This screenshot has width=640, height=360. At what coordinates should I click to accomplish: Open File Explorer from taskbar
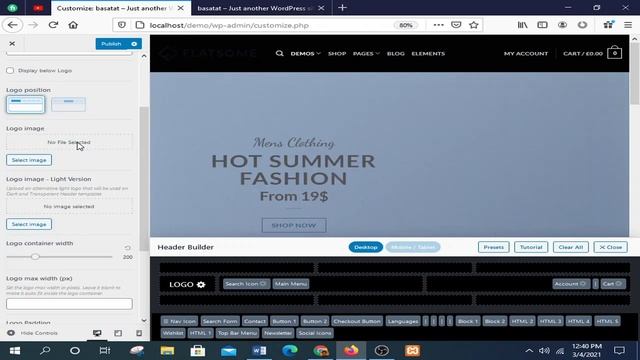click(x=167, y=351)
